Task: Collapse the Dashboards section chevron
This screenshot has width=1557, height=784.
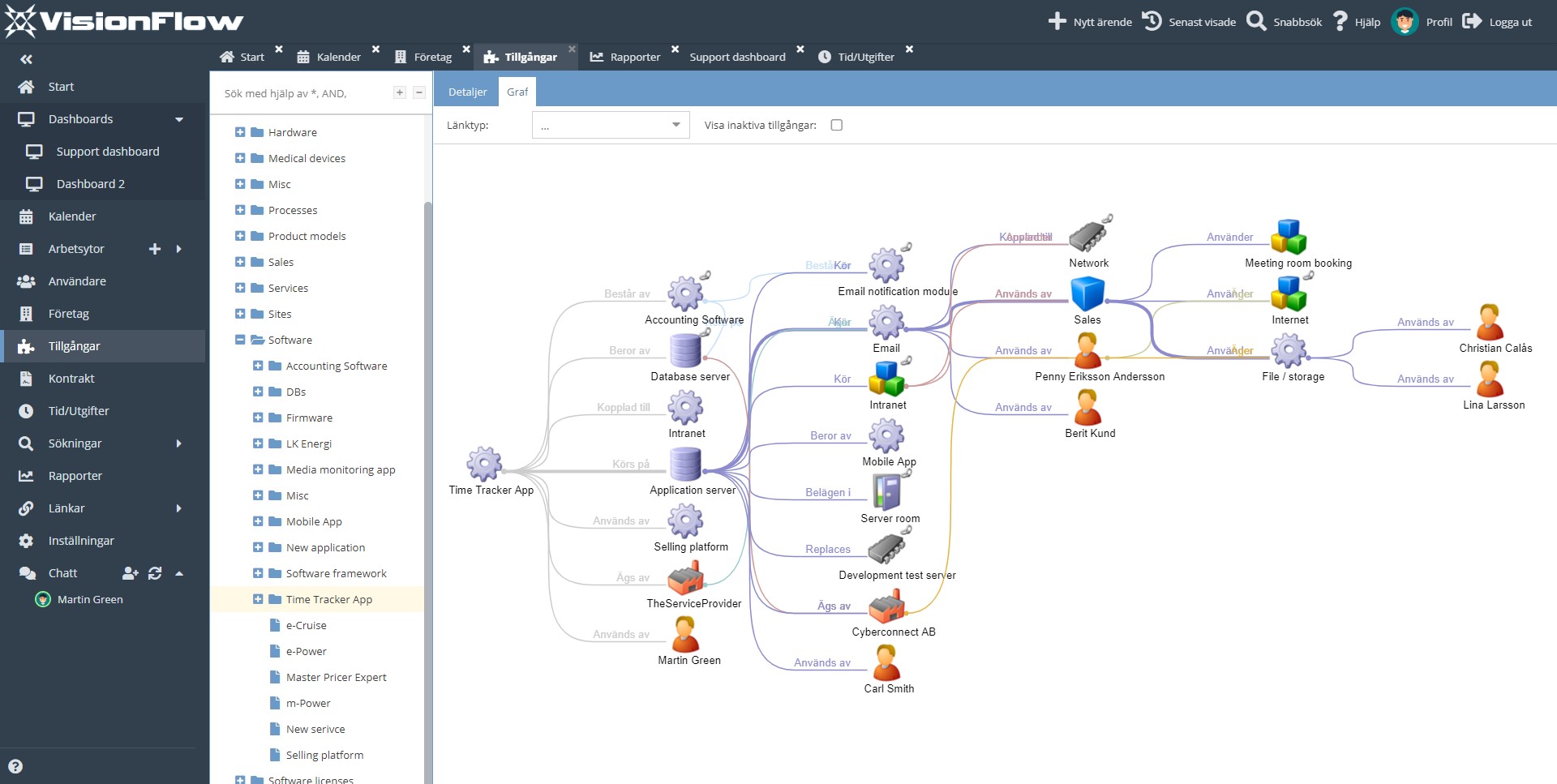Action: tap(178, 118)
